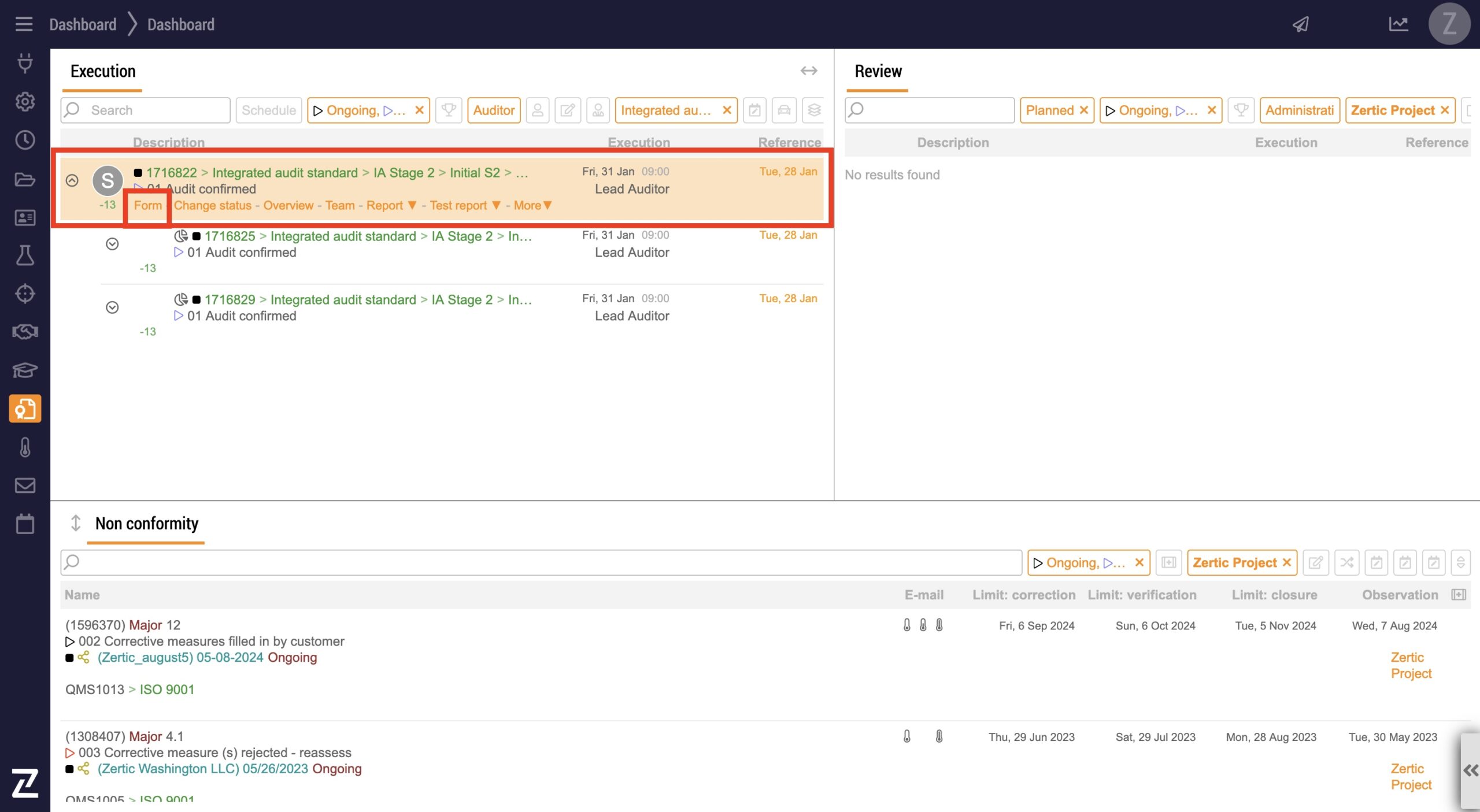Toggle the trophy filter in Execution toolbar

448,110
